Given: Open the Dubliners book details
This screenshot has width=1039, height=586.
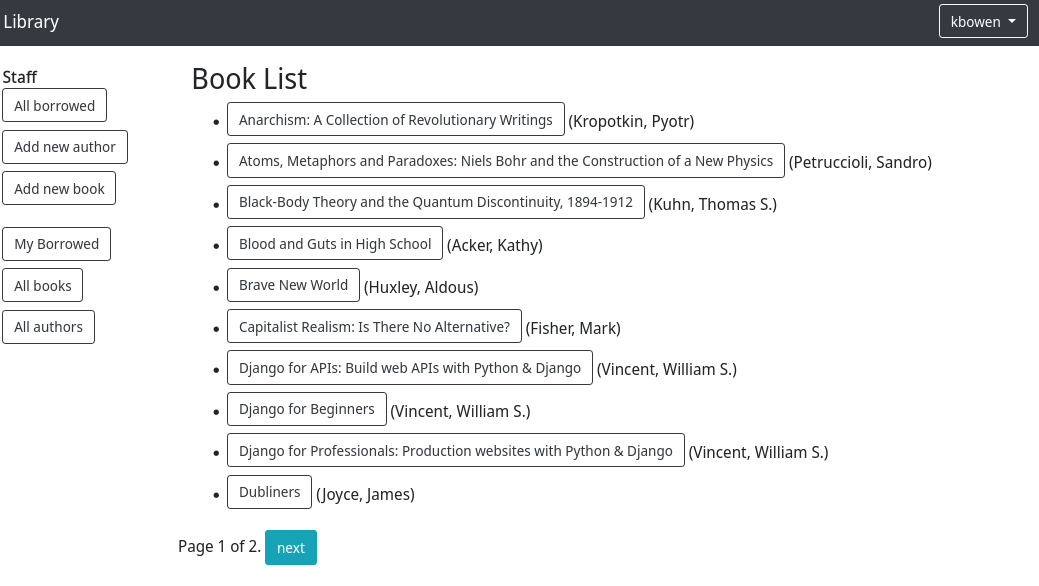Looking at the screenshot, I should (x=269, y=492).
